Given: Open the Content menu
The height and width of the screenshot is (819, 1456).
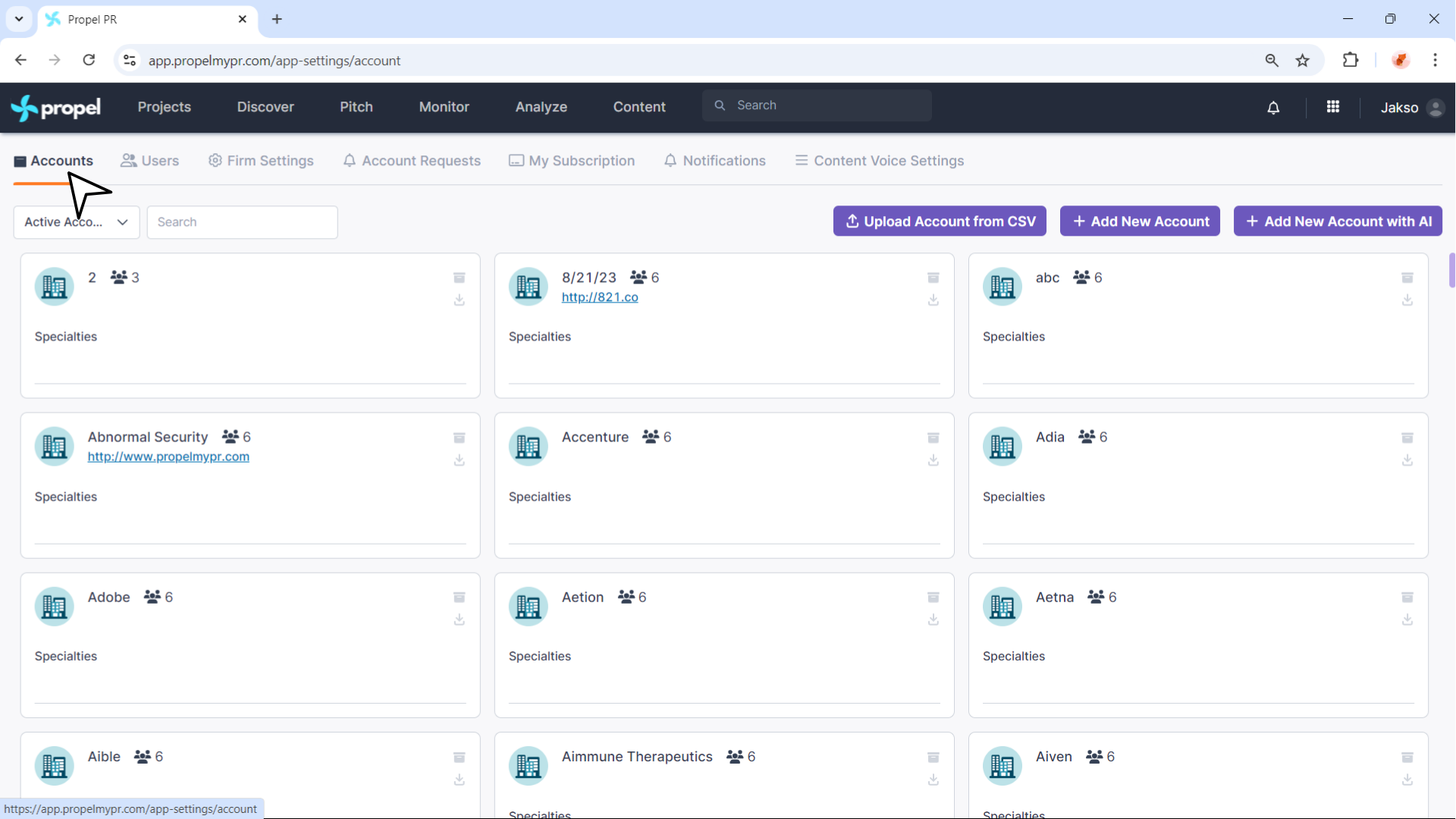Looking at the screenshot, I should (x=639, y=107).
